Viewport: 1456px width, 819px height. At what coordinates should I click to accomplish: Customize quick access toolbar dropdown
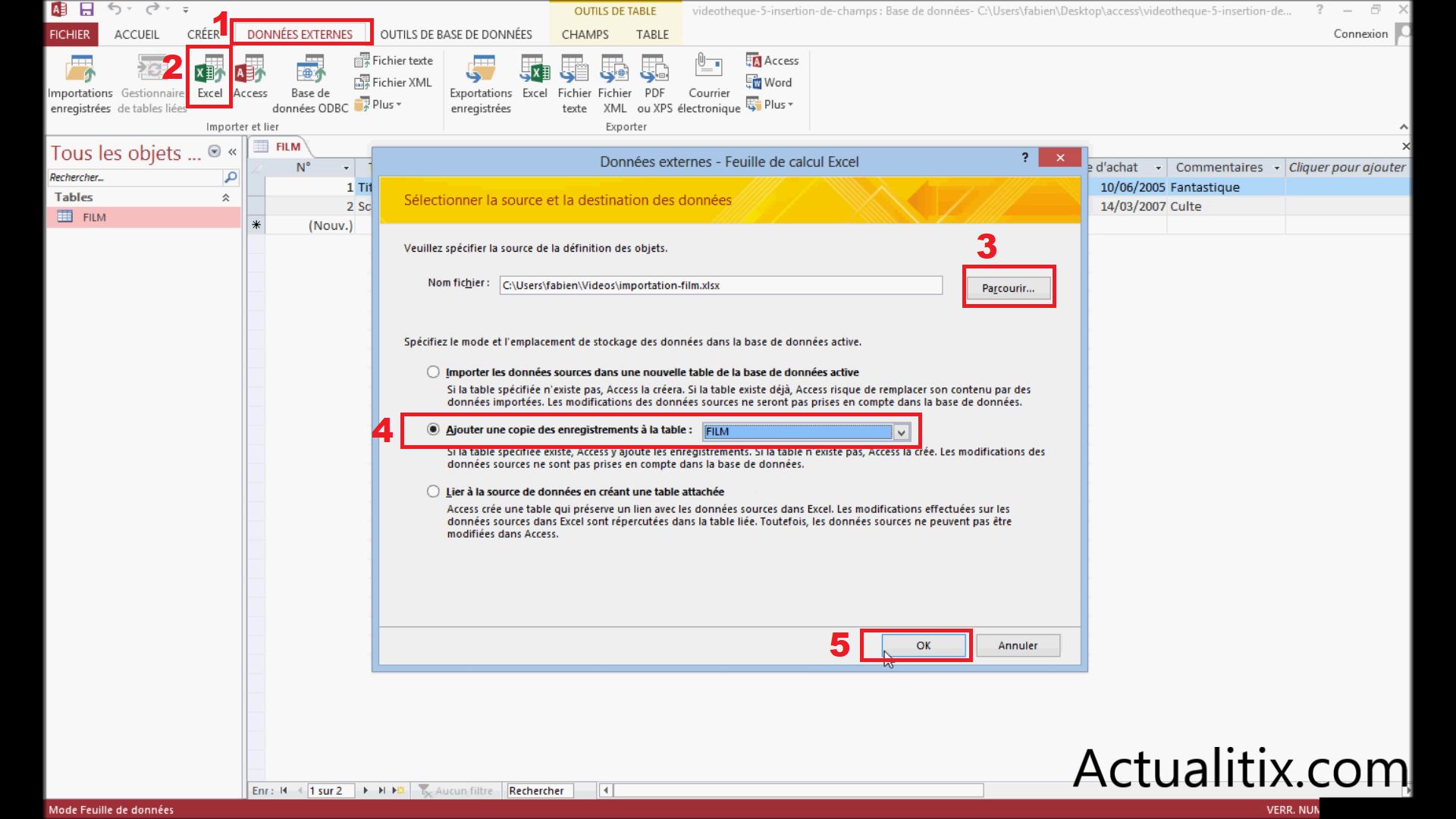(186, 10)
